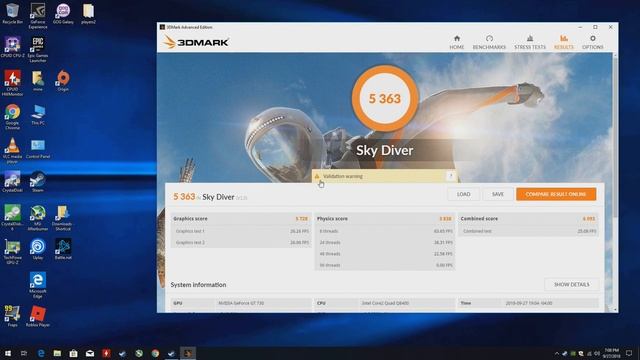Image resolution: width=640 pixels, height=360 pixels.
Task: Click the "Graphics score" label
Action: (190, 219)
